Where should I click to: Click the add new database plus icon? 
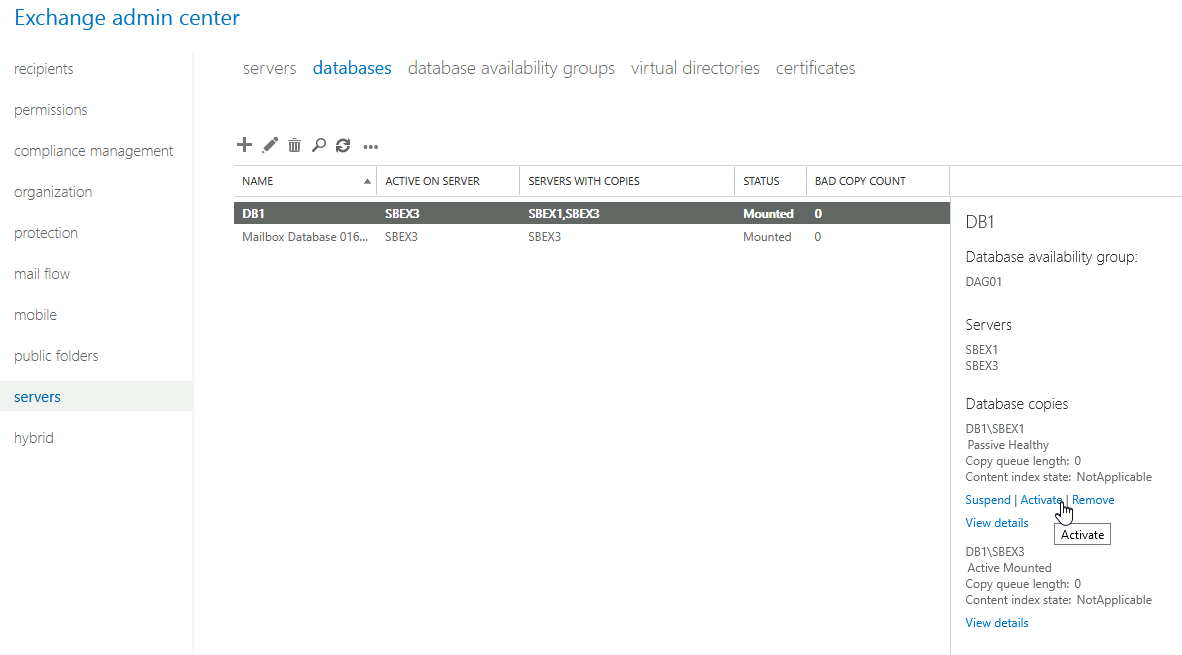(244, 145)
